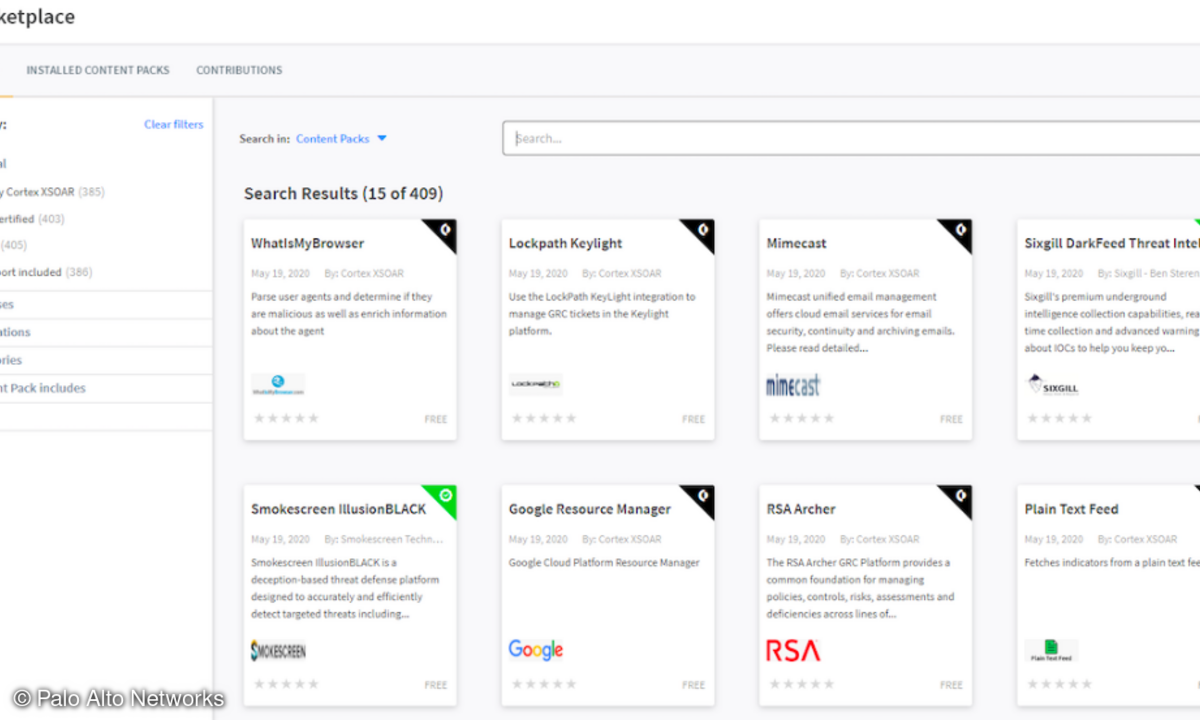Open the WhatIsMyBrowser content pack card

pyautogui.click(x=350, y=330)
